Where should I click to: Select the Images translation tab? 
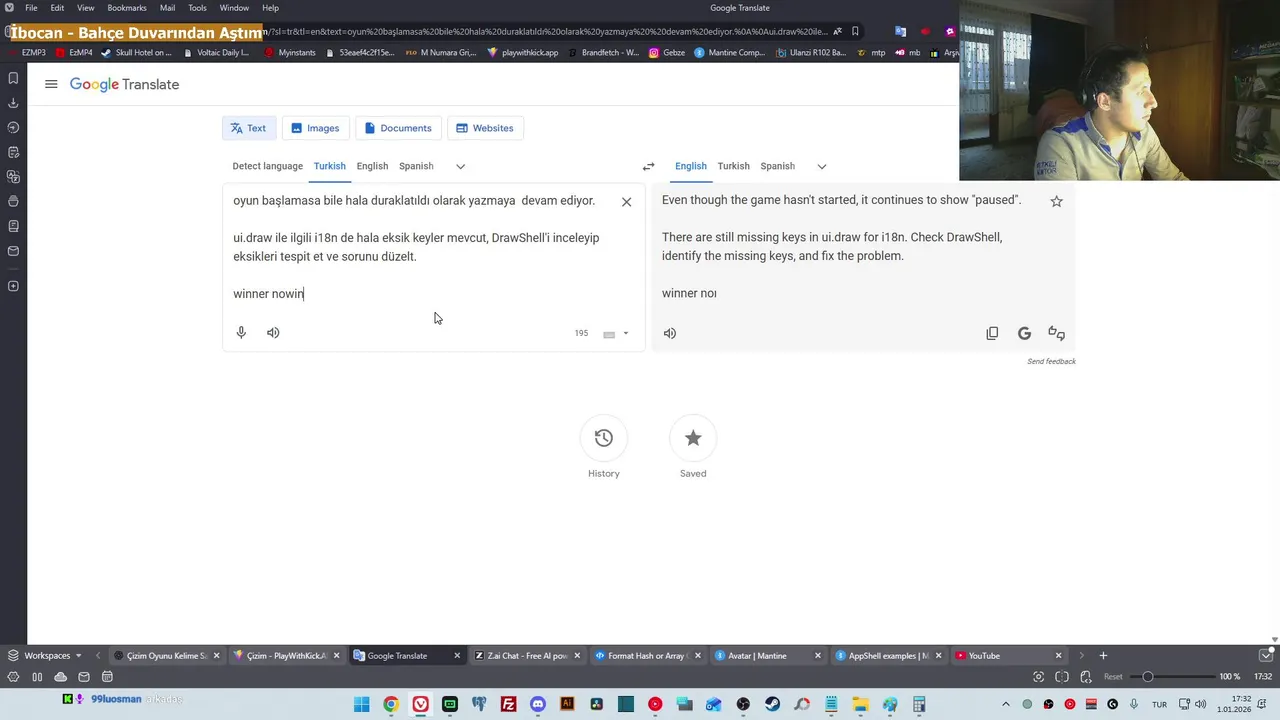click(x=315, y=128)
